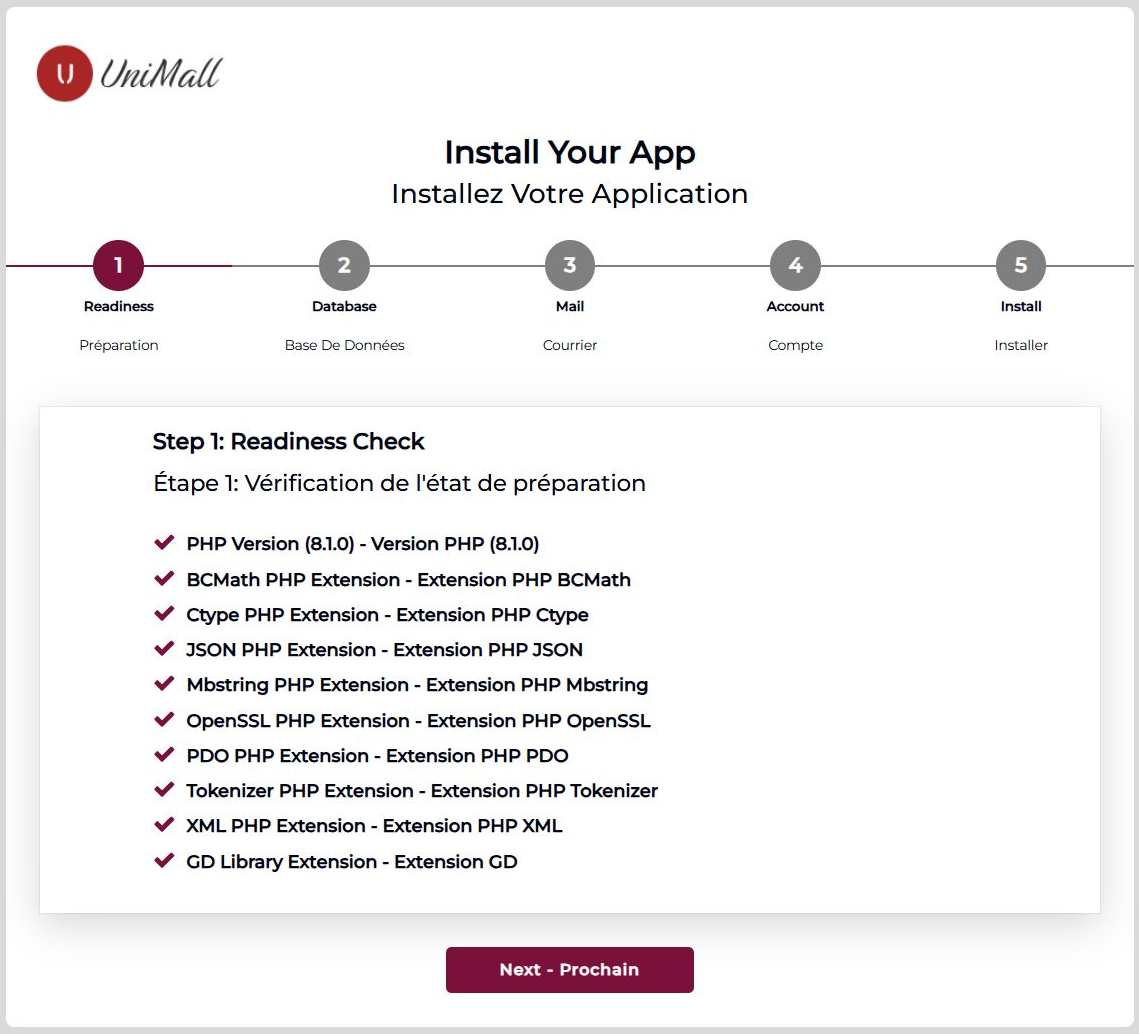1139x1034 pixels.
Task: Click the Account step label
Action: tap(795, 306)
